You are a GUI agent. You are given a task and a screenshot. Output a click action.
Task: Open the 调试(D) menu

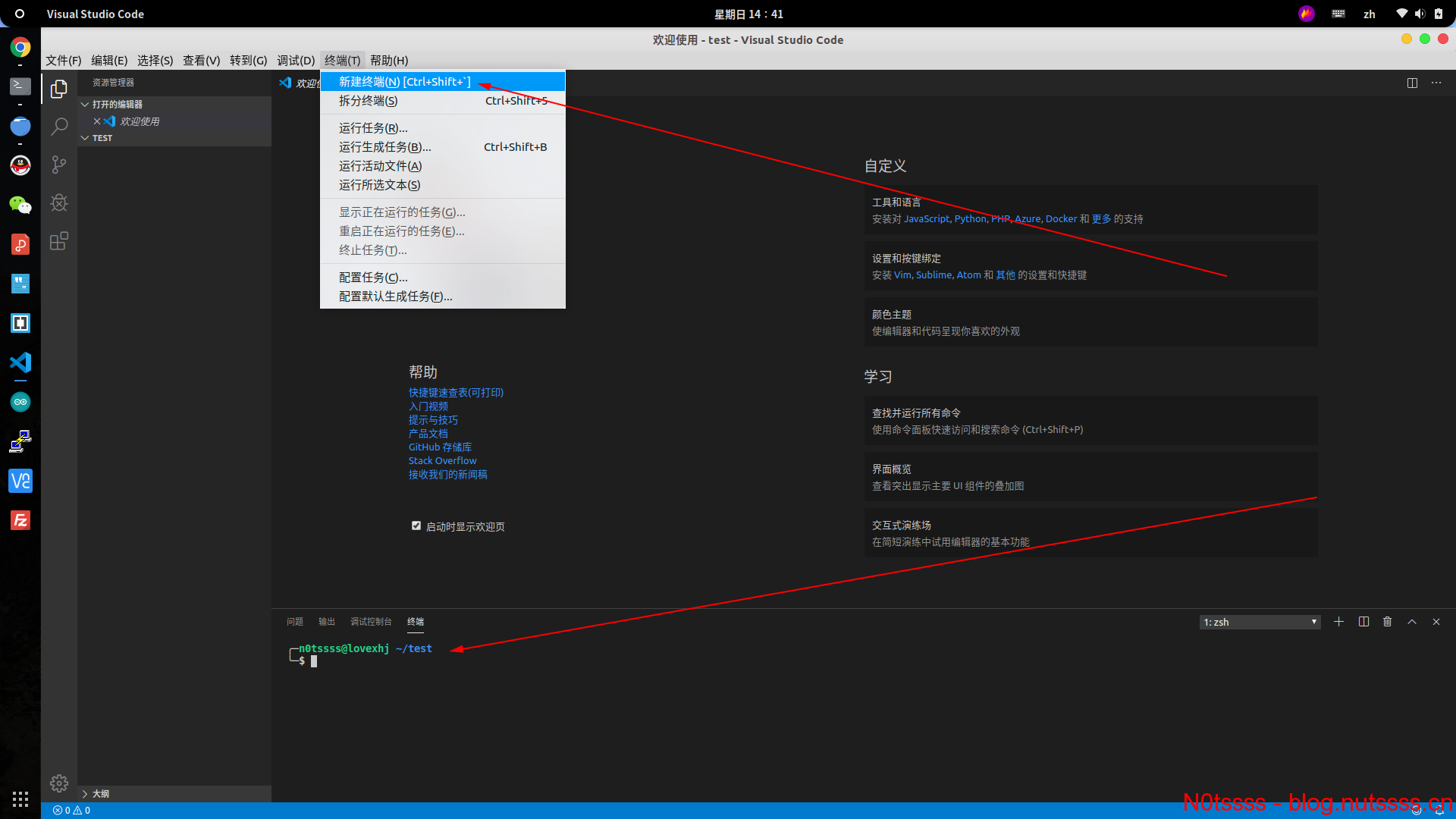tap(296, 61)
